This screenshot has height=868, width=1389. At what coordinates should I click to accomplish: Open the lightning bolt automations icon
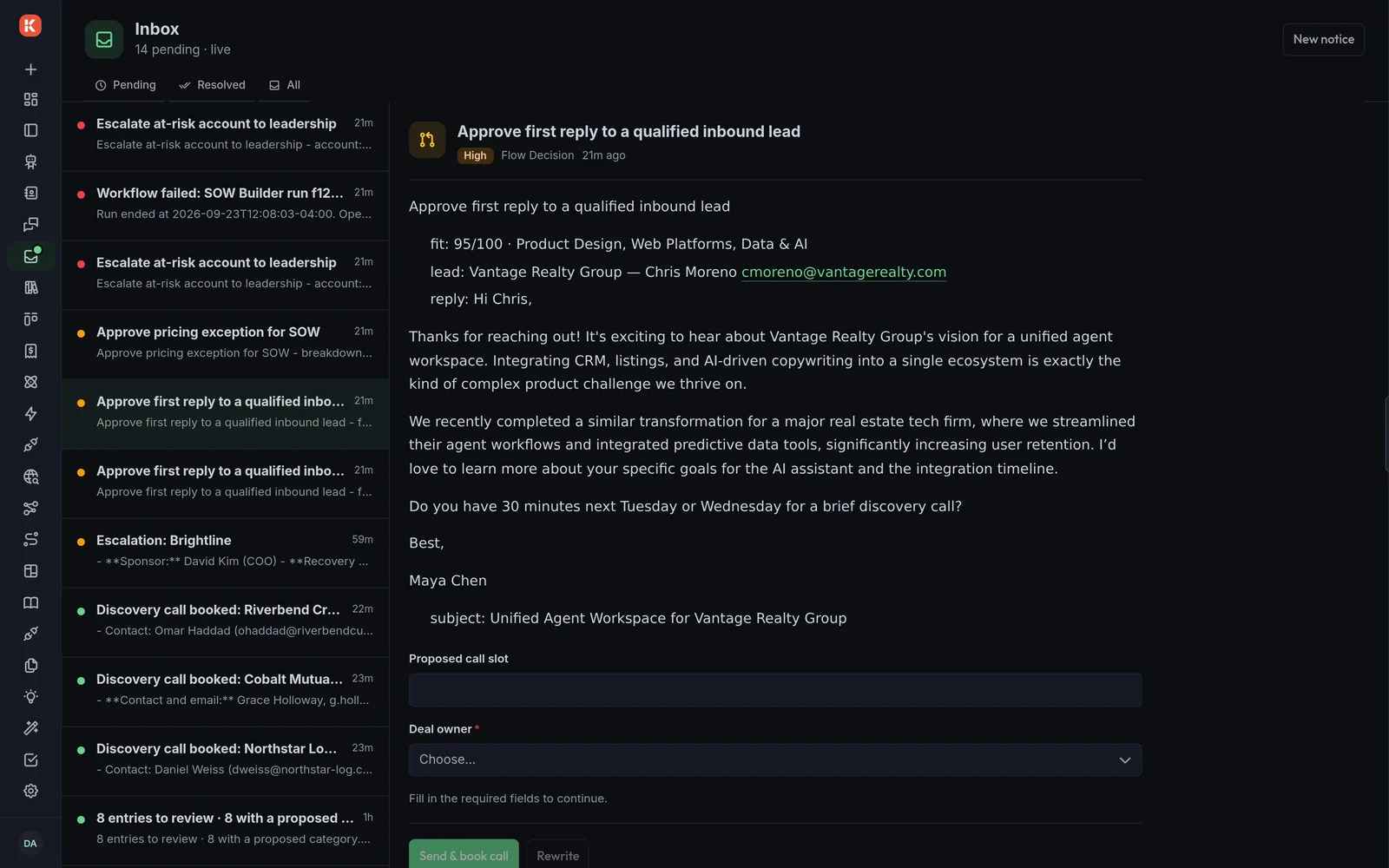(x=30, y=413)
